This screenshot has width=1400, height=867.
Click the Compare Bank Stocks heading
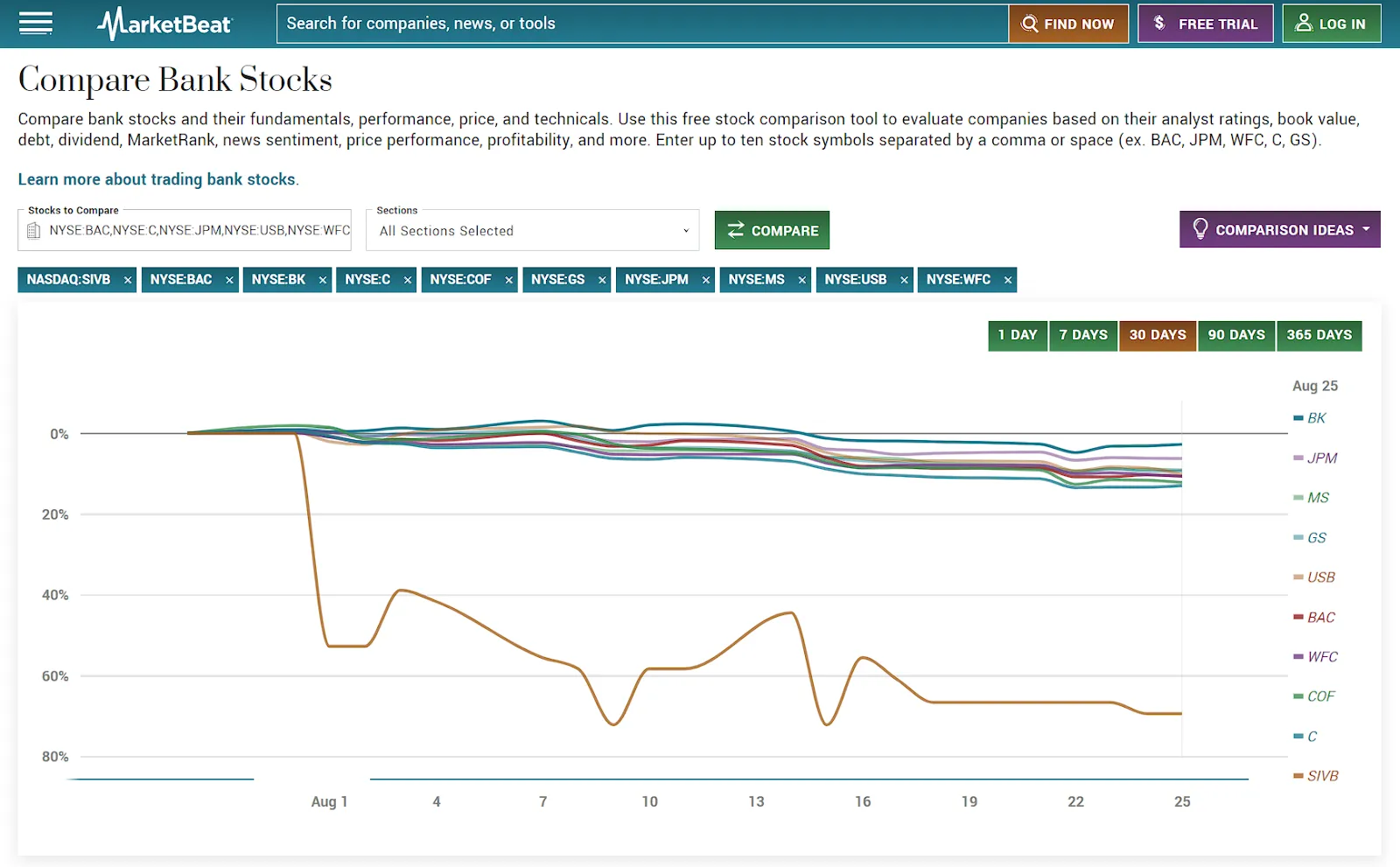click(x=175, y=80)
